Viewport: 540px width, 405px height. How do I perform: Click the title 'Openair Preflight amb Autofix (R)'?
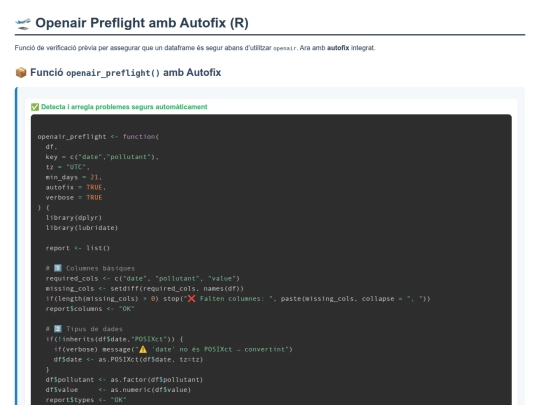pyautogui.click(x=142, y=23)
